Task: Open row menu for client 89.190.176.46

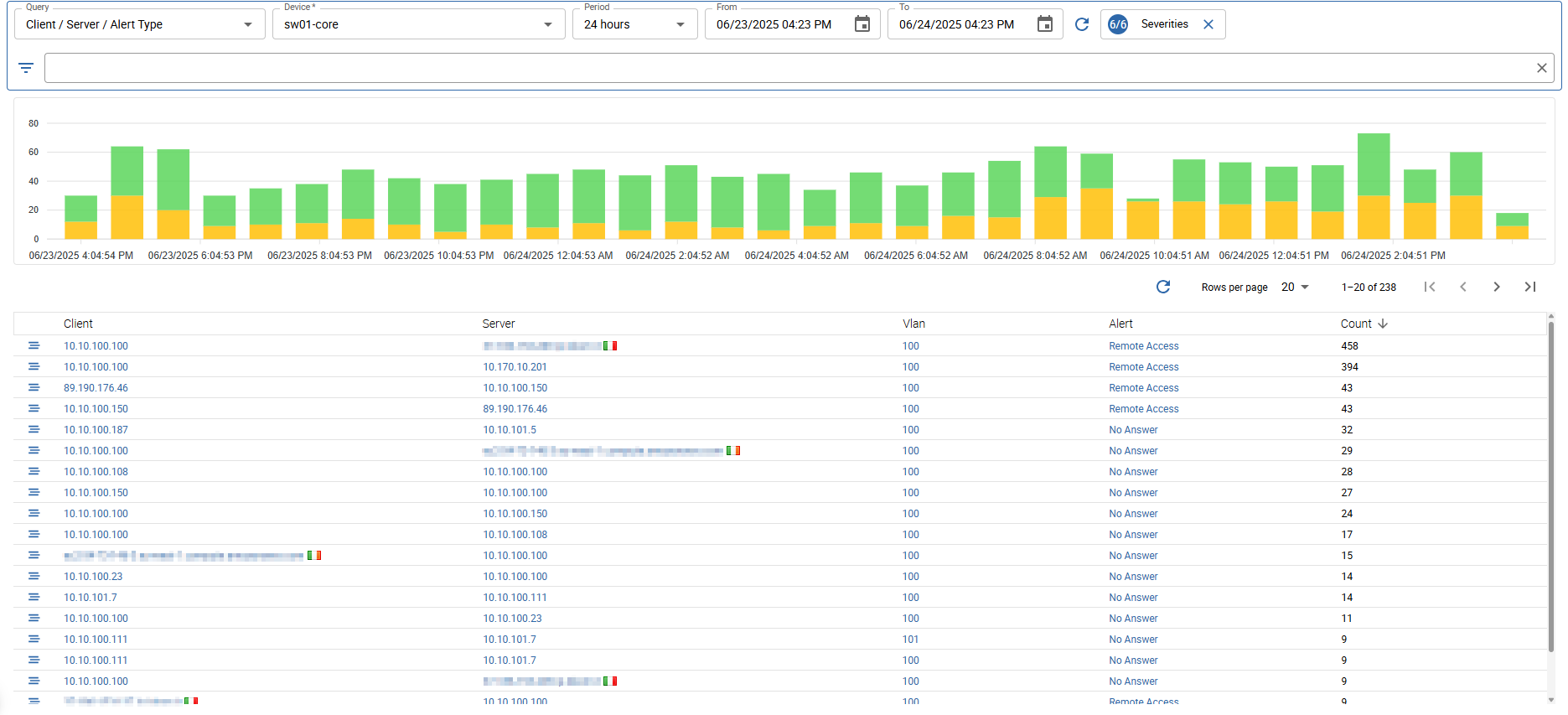Action: click(x=34, y=387)
